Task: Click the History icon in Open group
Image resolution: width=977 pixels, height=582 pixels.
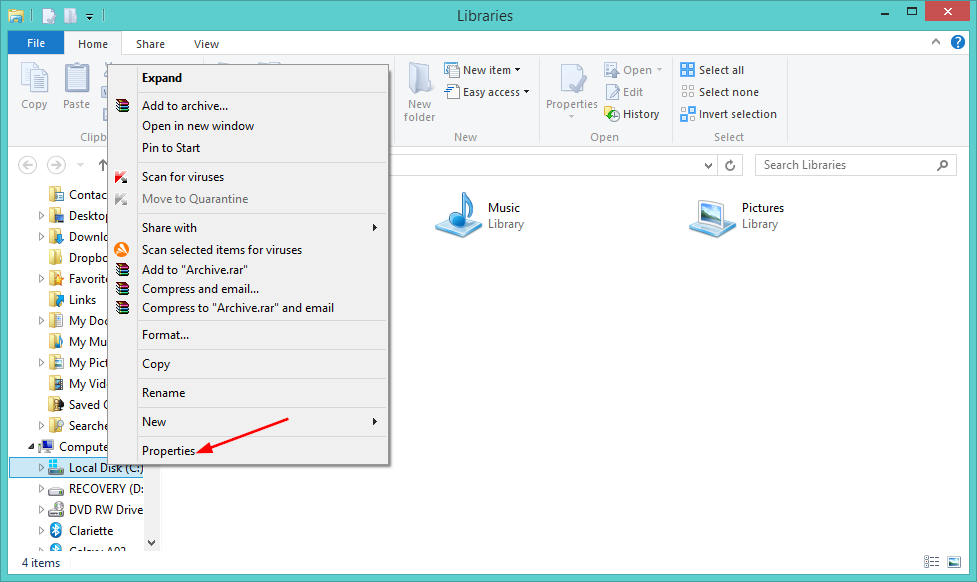Action: [x=612, y=114]
